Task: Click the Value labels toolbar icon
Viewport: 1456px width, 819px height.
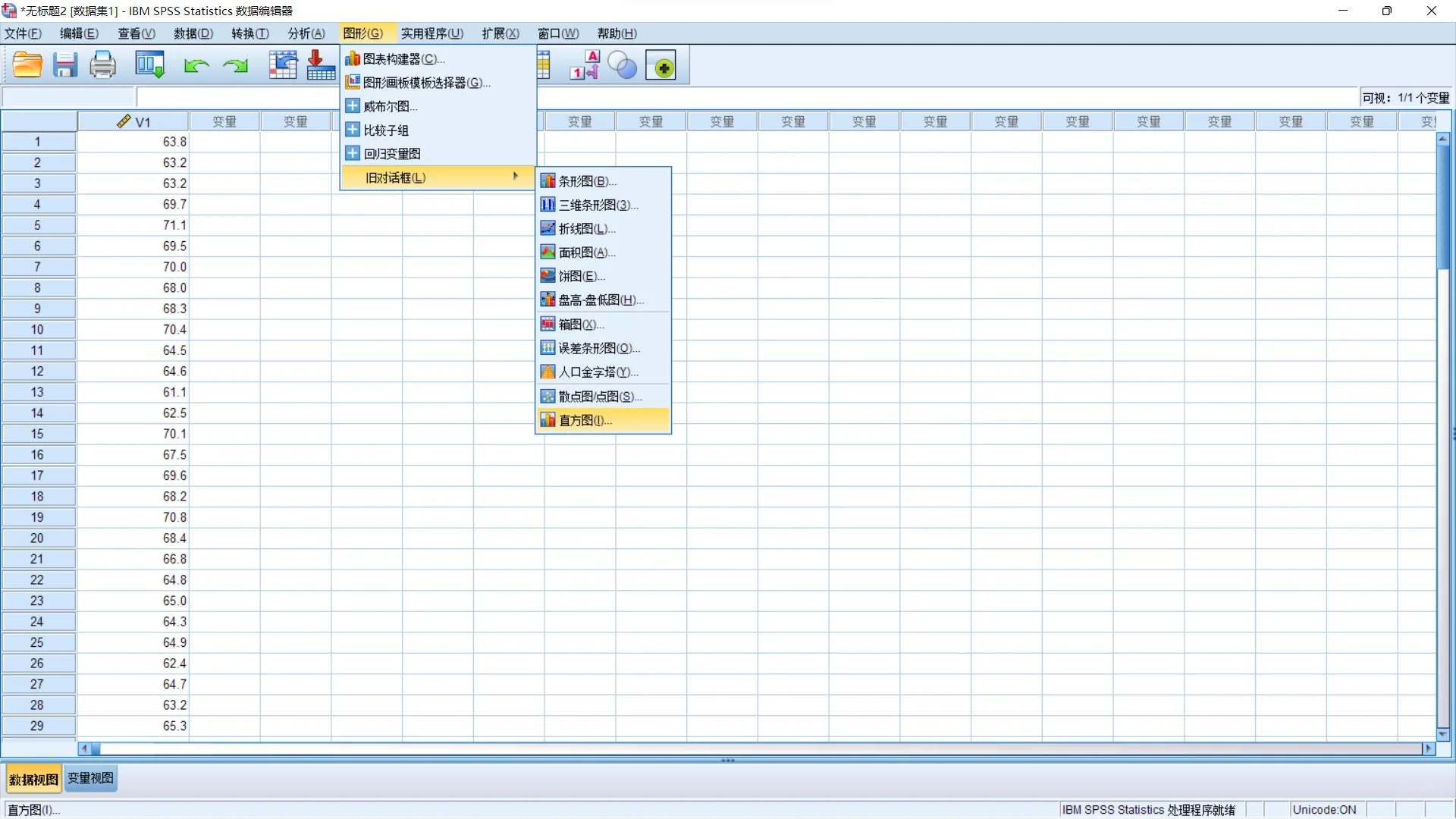Action: coord(585,66)
